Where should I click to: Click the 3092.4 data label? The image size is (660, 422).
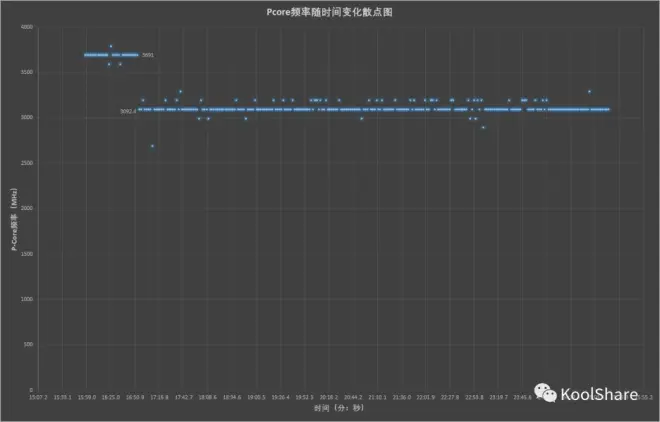[x=128, y=111]
